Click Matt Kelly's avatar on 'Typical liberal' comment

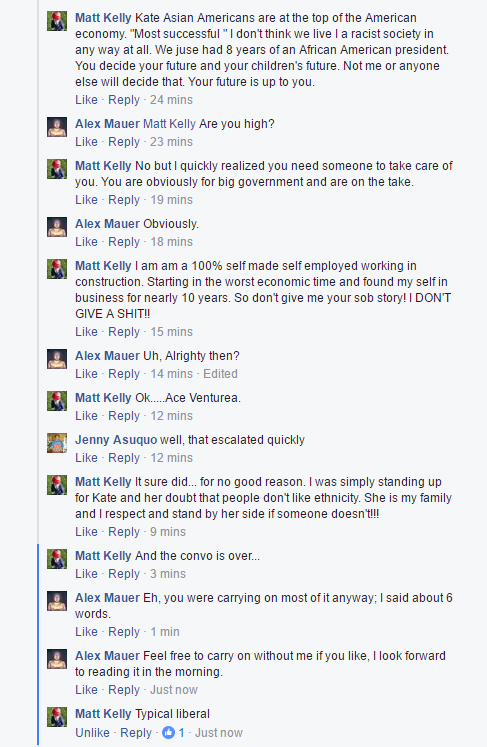tap(57, 717)
